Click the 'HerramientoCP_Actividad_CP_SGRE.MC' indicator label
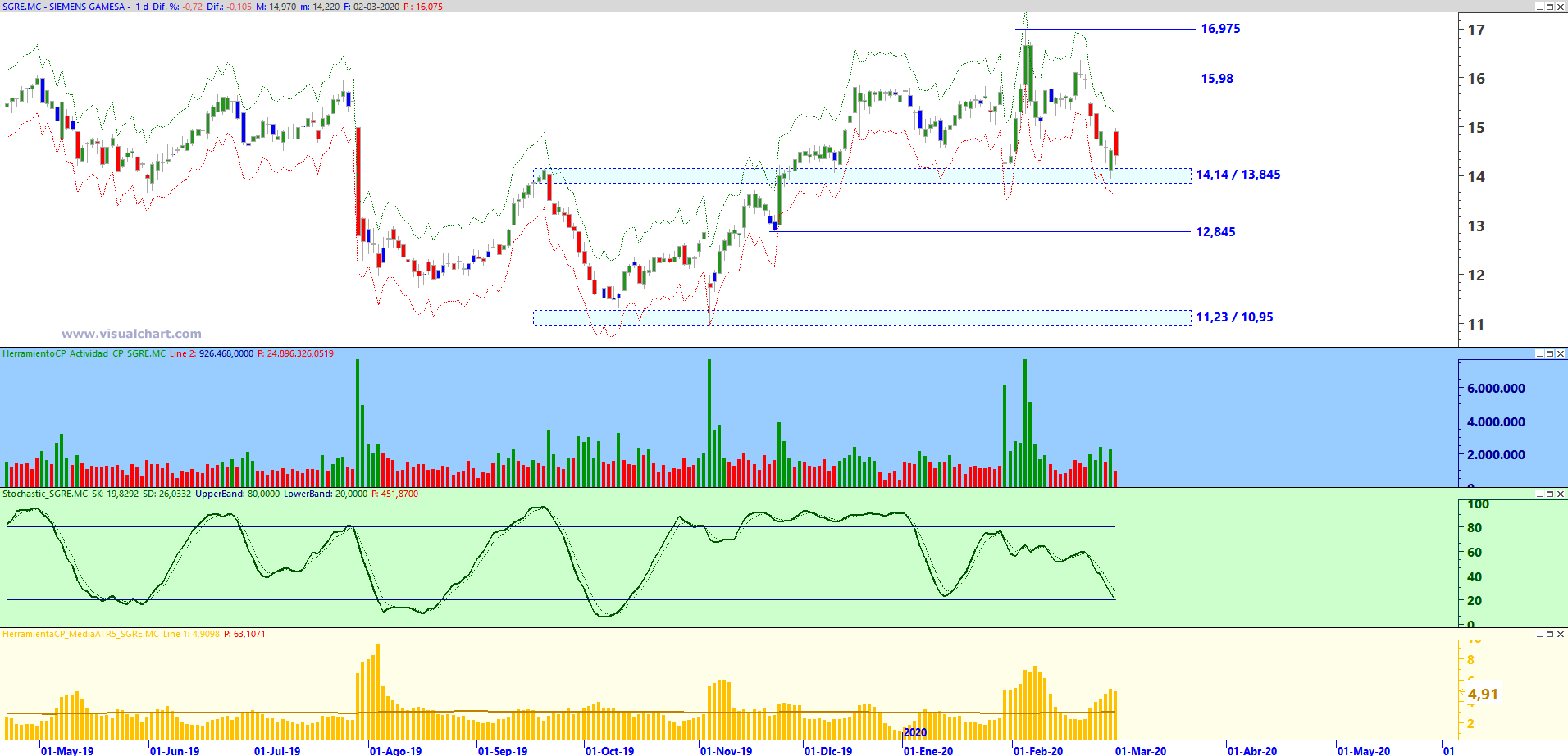 click(84, 353)
